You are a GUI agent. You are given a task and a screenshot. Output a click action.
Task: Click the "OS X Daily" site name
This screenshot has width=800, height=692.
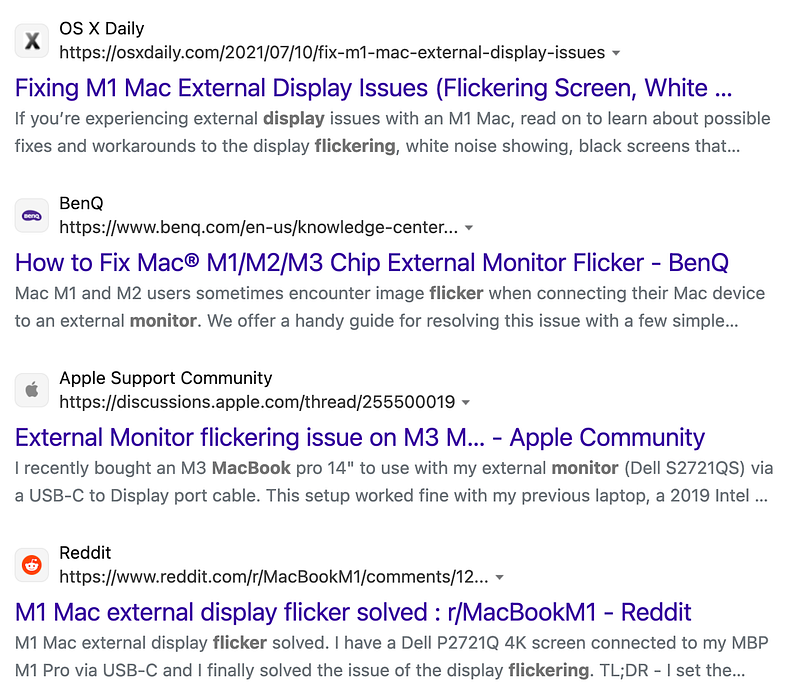[102, 28]
